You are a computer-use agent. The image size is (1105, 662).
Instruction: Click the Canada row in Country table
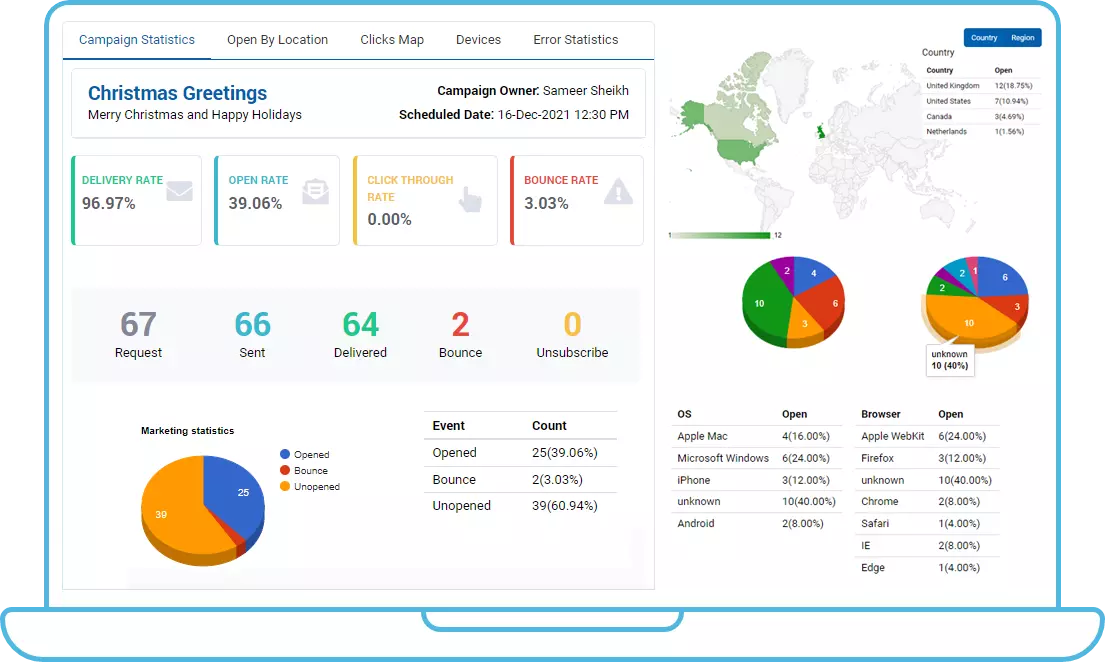click(982, 117)
